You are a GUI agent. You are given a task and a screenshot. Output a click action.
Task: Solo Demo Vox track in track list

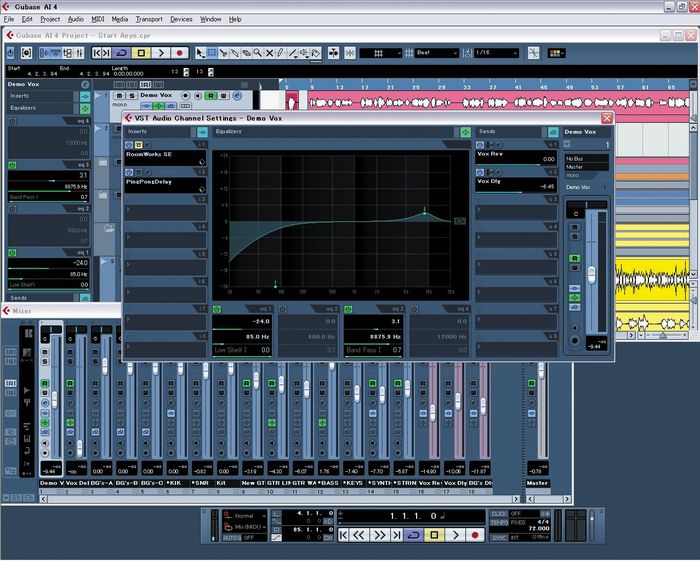point(131,96)
